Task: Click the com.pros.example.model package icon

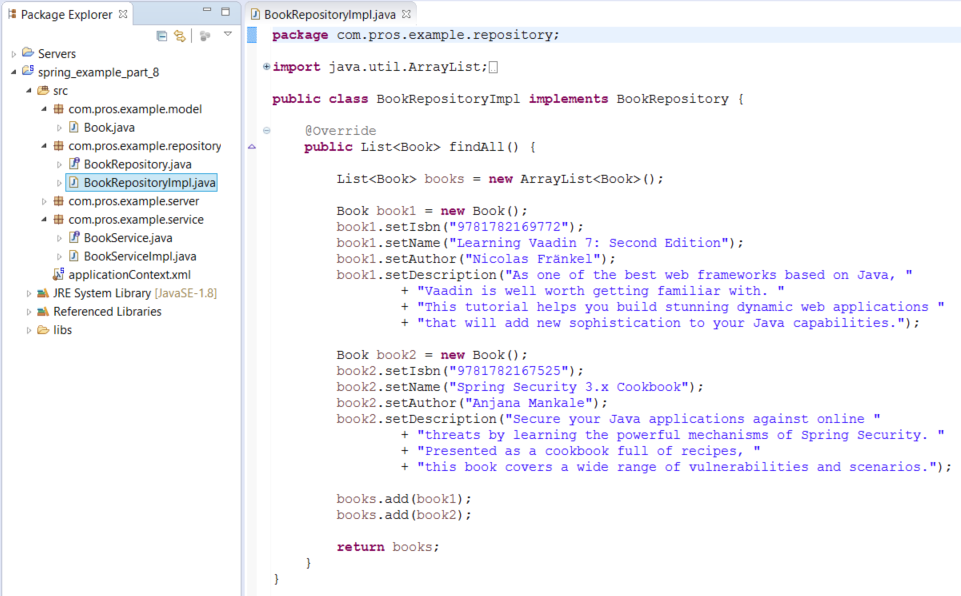Action: (58, 109)
